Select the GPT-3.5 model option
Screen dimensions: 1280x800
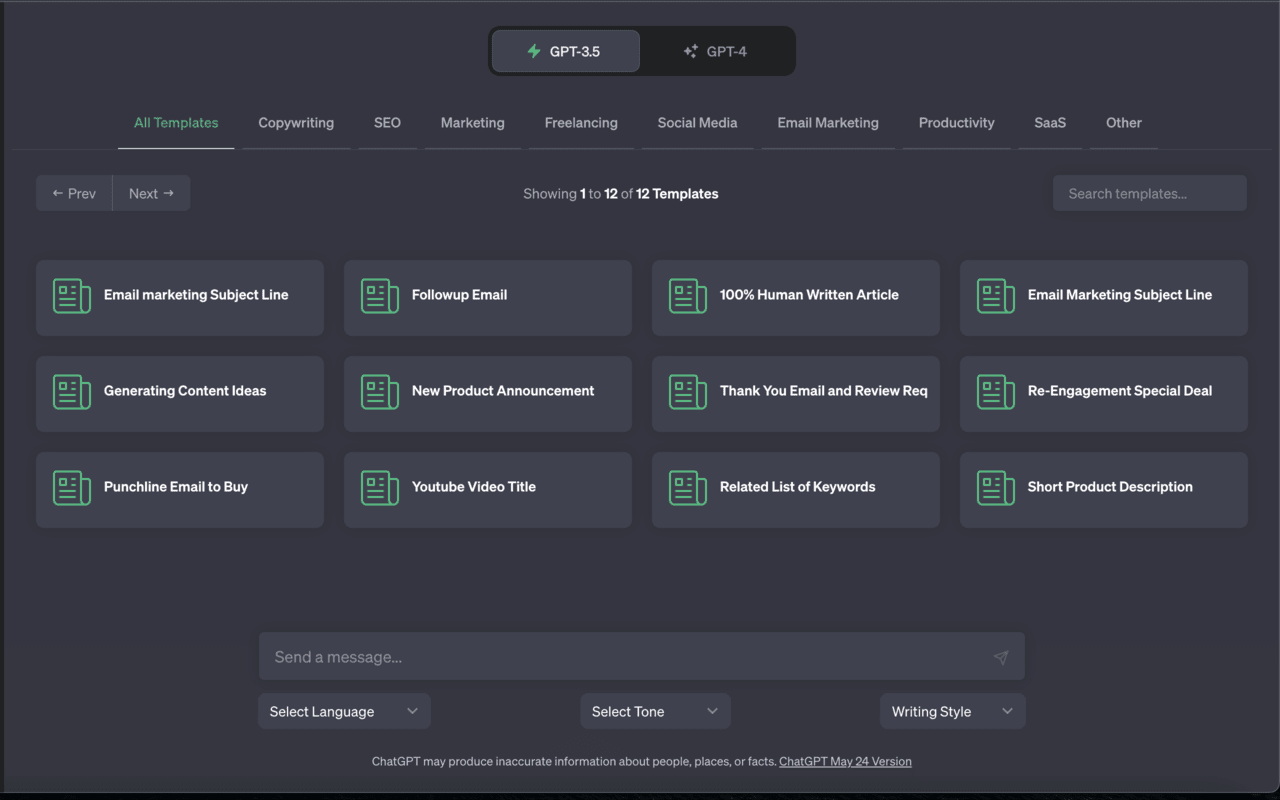click(565, 51)
